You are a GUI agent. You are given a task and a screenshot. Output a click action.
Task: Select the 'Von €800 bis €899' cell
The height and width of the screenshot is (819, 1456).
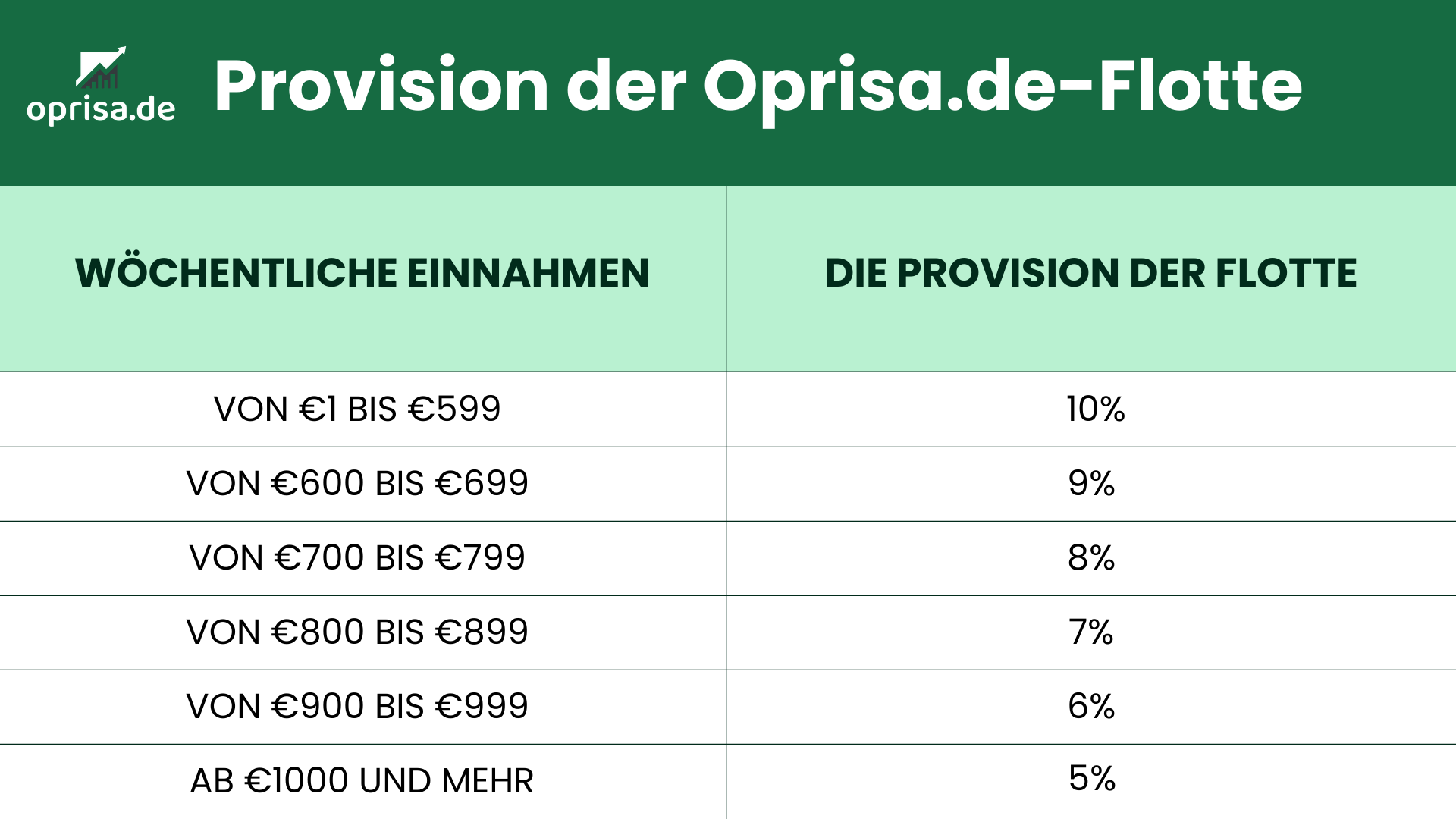tap(357, 632)
